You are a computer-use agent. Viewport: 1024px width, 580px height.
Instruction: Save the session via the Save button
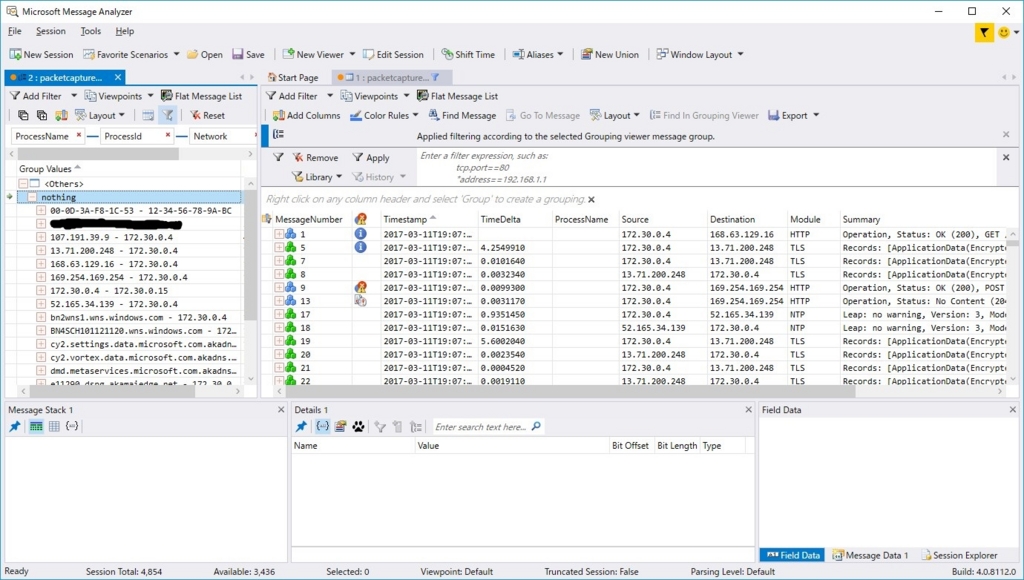[248, 54]
